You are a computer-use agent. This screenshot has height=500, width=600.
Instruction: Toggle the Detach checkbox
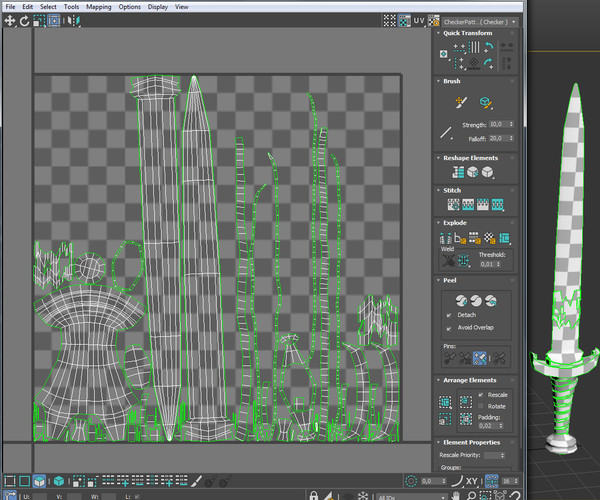(x=448, y=315)
